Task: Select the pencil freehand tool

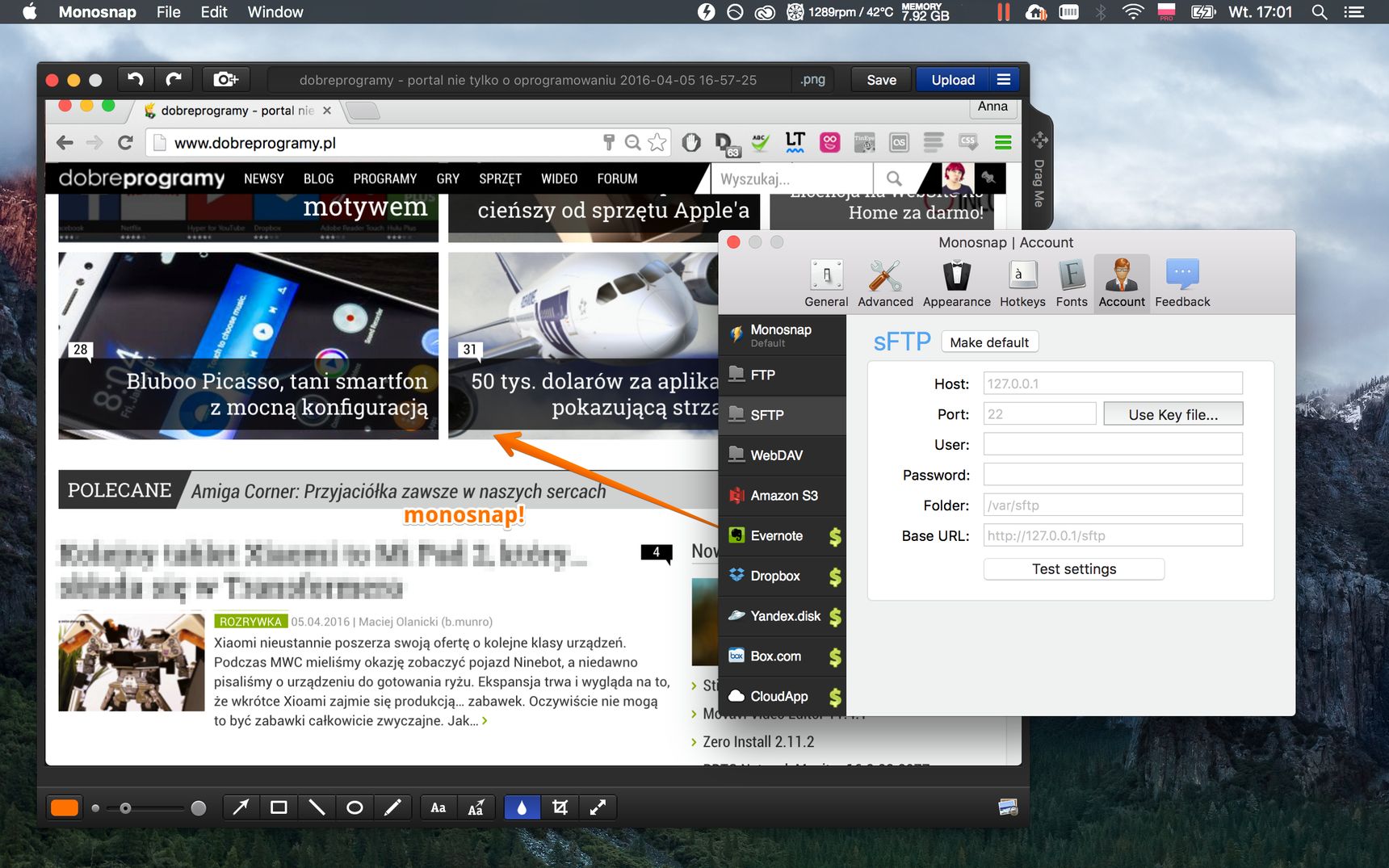Action: point(392,807)
